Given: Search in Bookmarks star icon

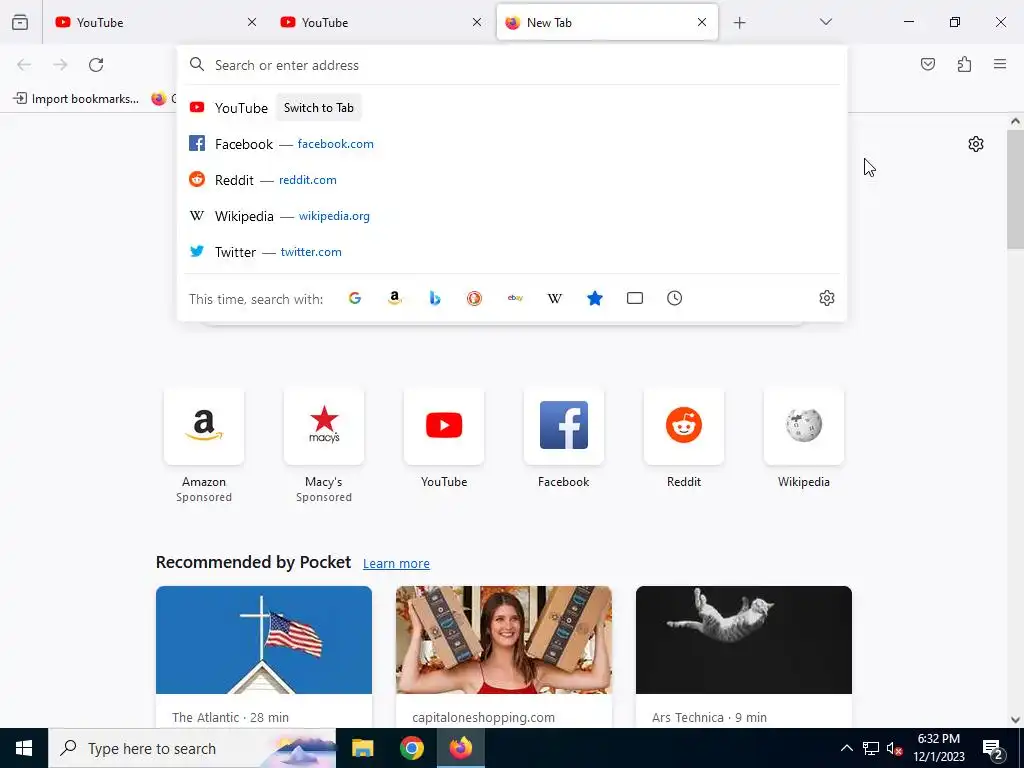Looking at the screenshot, I should pos(595,298).
